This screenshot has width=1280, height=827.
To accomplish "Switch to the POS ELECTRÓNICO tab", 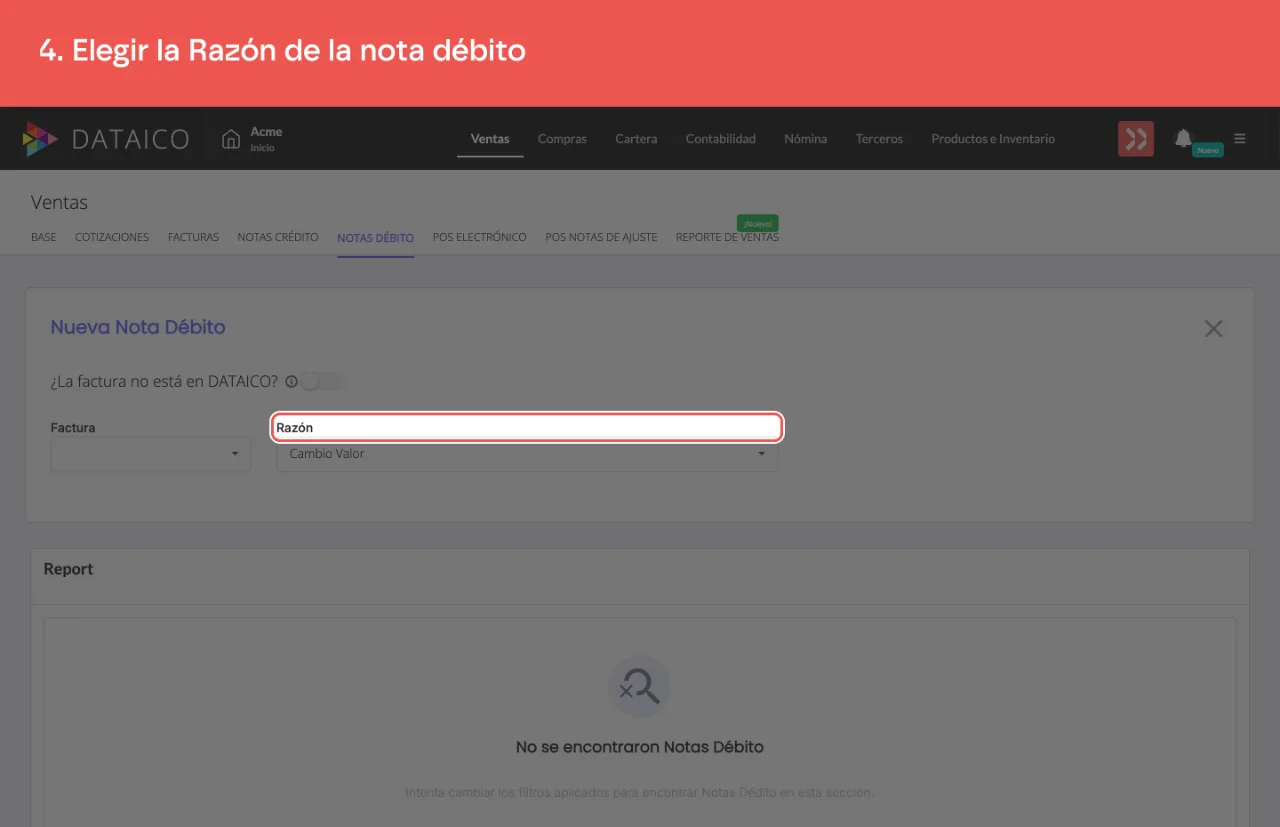I will 479,237.
